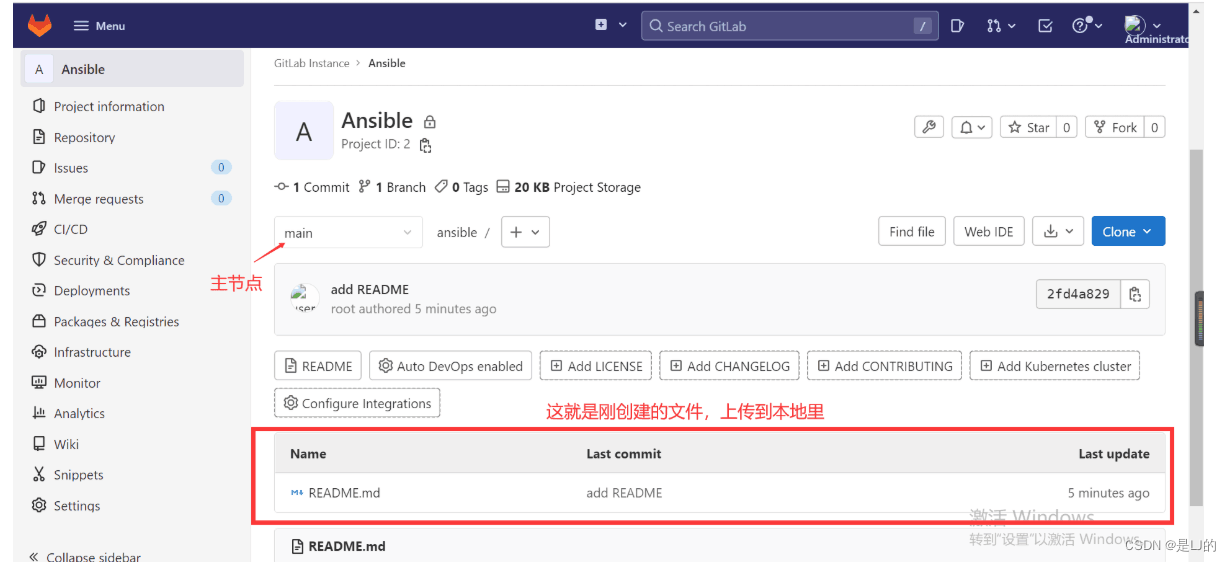This screenshot has height=562, width=1231.
Task: Open Settings gear icon in sidebar
Action: 39,505
